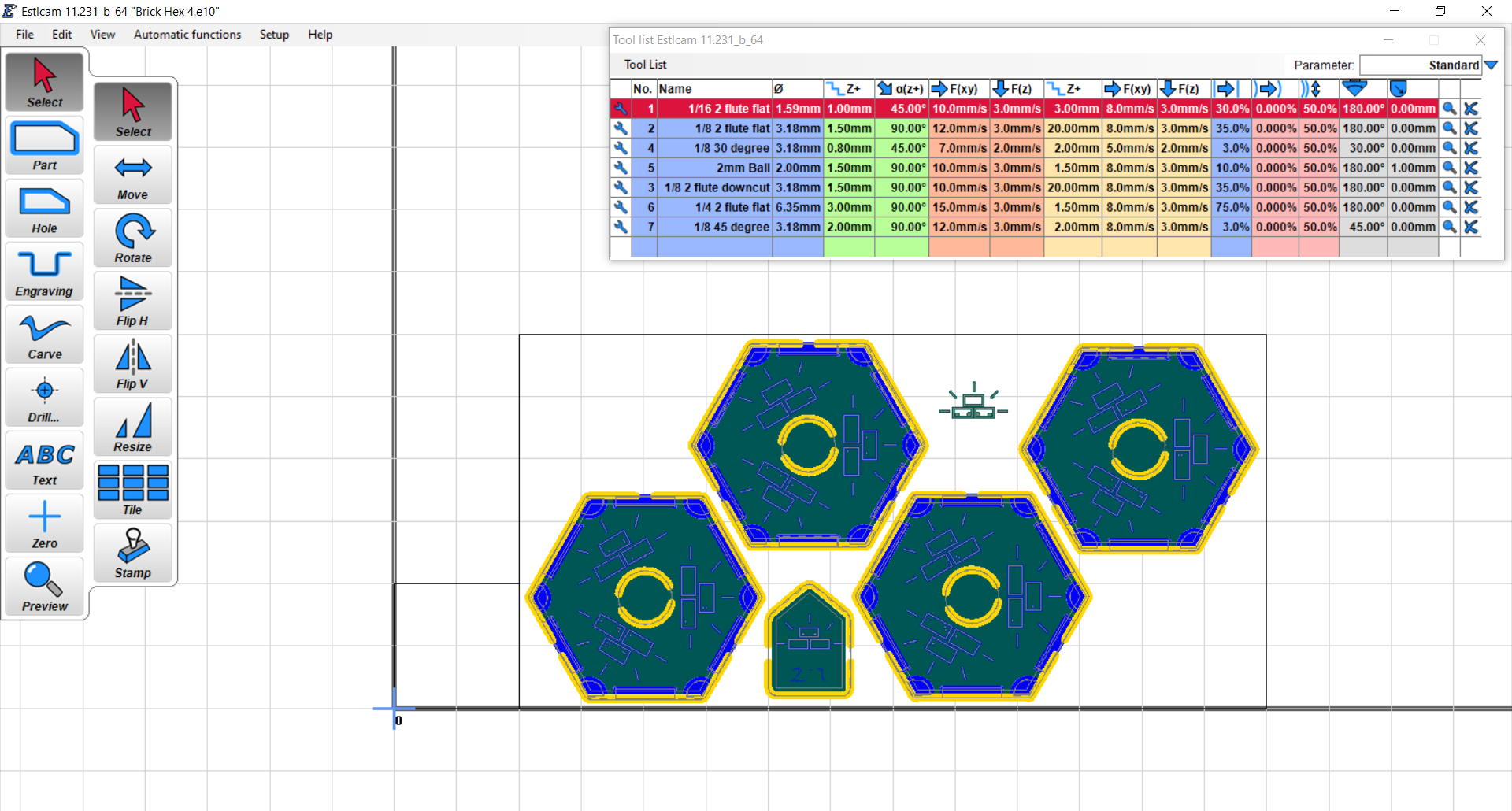This screenshot has width=1512, height=811.
Task: Select the Rotate tool
Action: pyautogui.click(x=133, y=238)
